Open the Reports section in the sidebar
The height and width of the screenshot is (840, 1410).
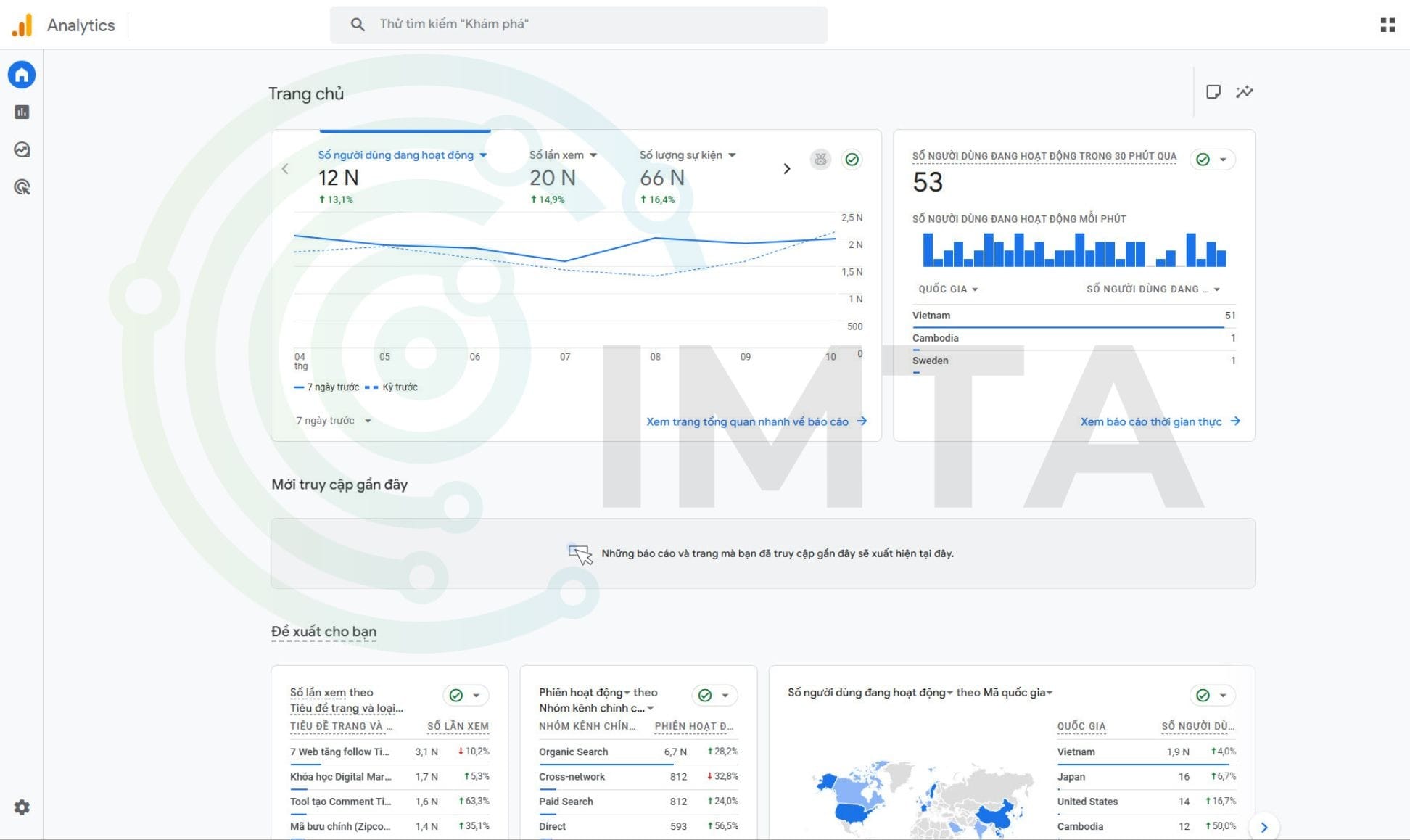coord(22,112)
